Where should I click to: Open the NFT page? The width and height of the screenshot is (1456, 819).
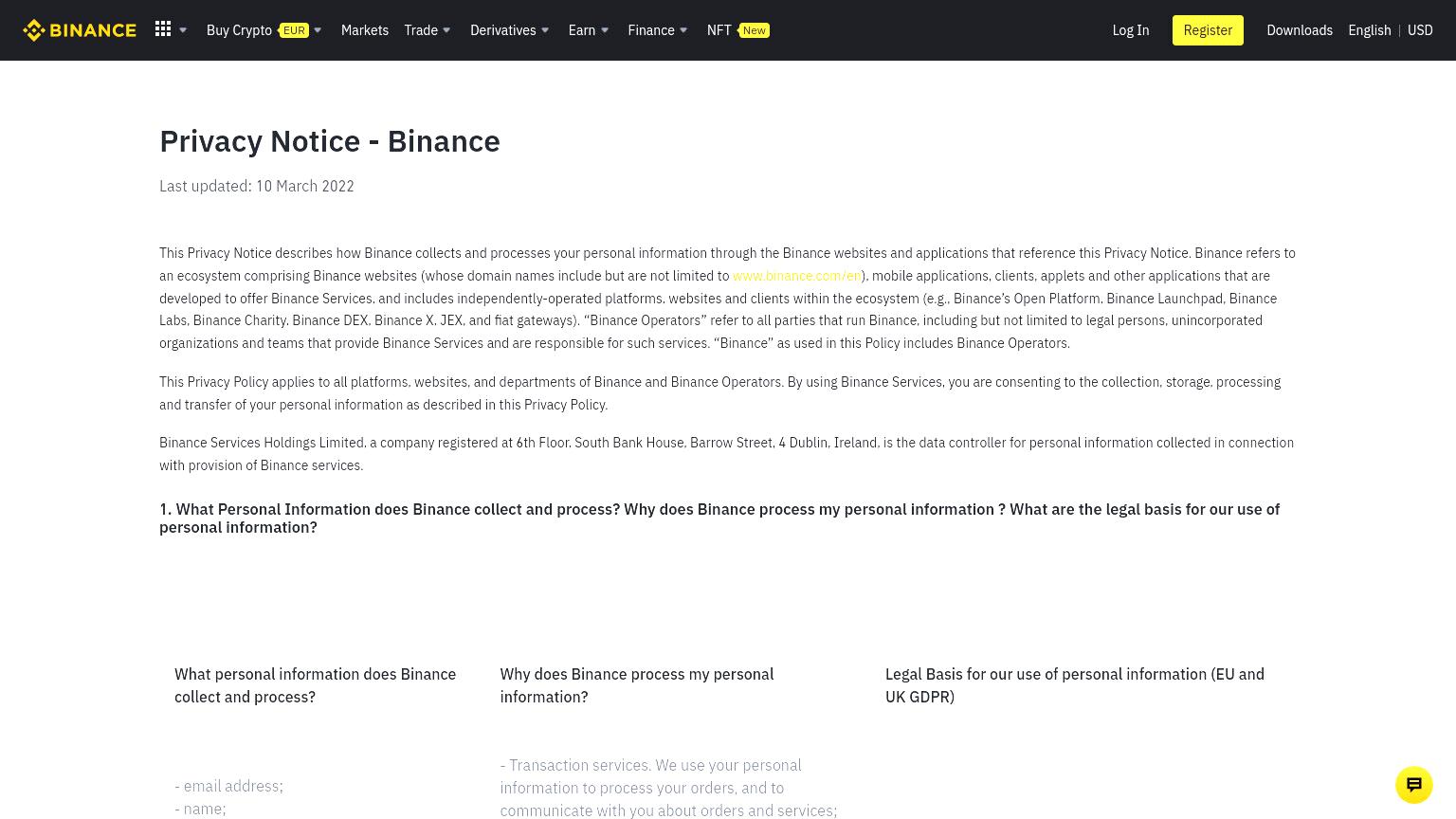pos(719,30)
